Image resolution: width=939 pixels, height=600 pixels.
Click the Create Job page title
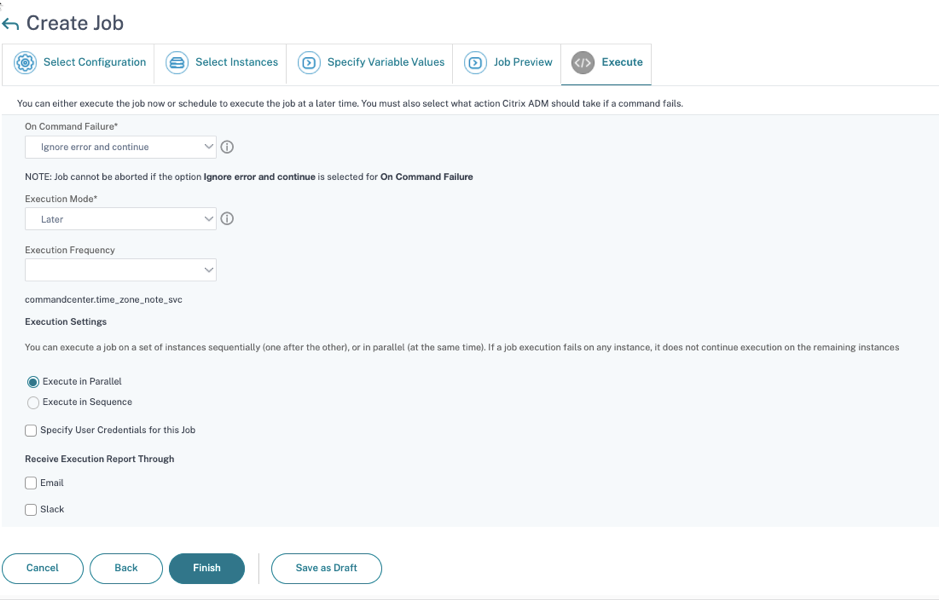[x=75, y=23]
